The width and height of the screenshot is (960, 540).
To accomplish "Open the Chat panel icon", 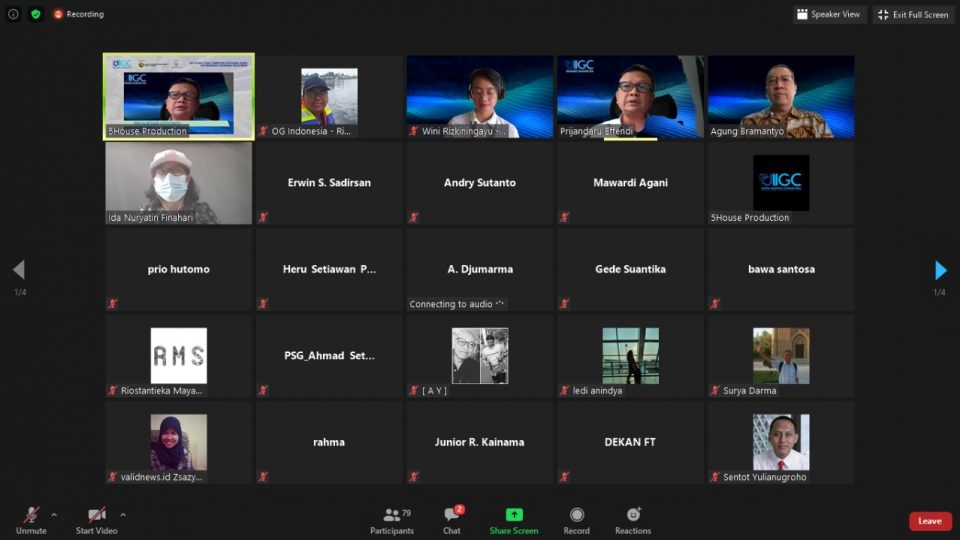I will [x=452, y=515].
